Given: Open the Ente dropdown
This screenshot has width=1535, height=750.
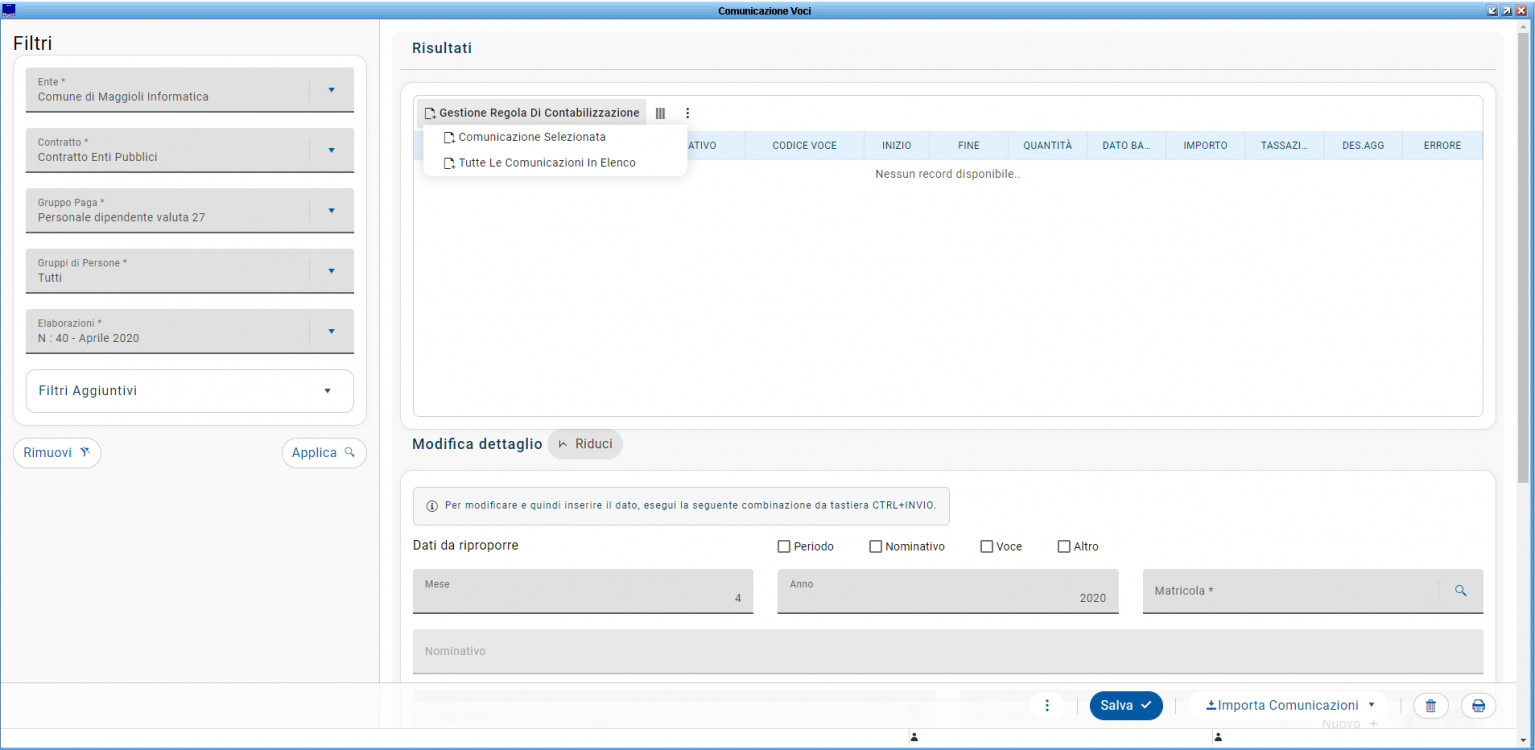Looking at the screenshot, I should pyautogui.click(x=331, y=90).
